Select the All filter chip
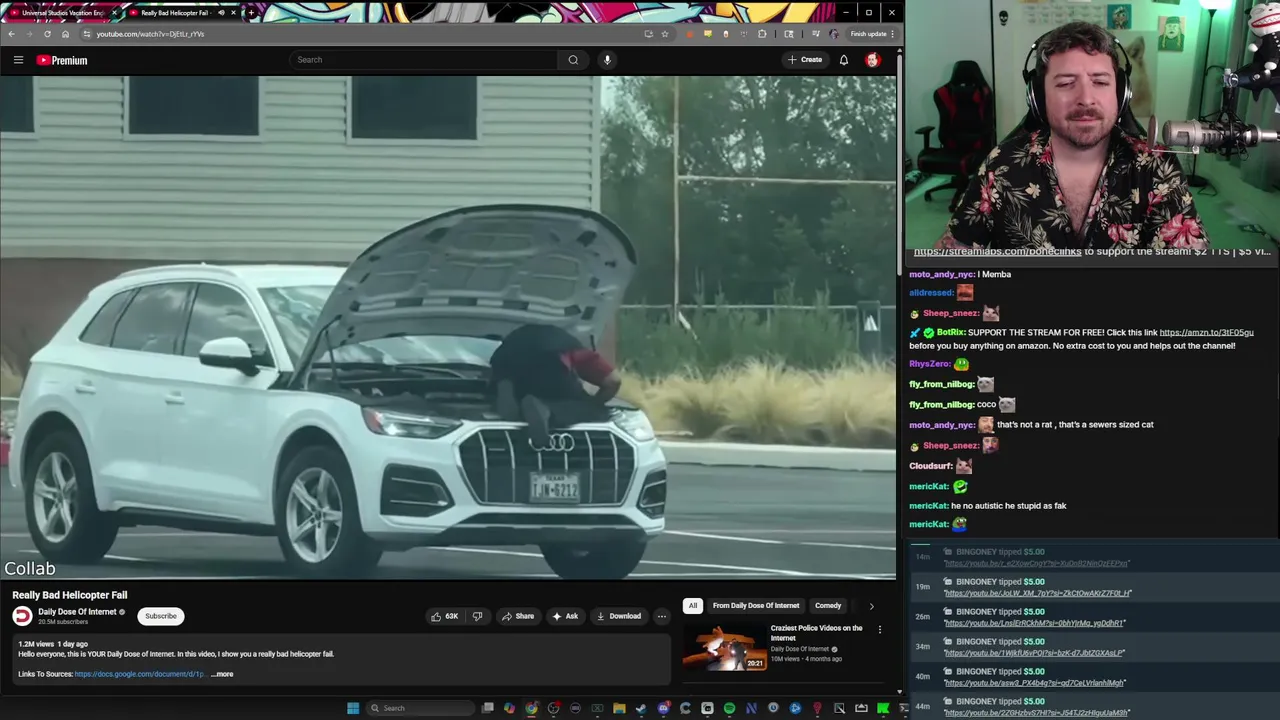 point(692,605)
